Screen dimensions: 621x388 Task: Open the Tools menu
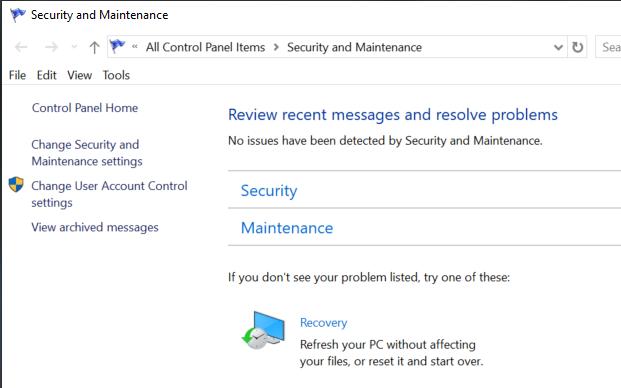(116, 75)
